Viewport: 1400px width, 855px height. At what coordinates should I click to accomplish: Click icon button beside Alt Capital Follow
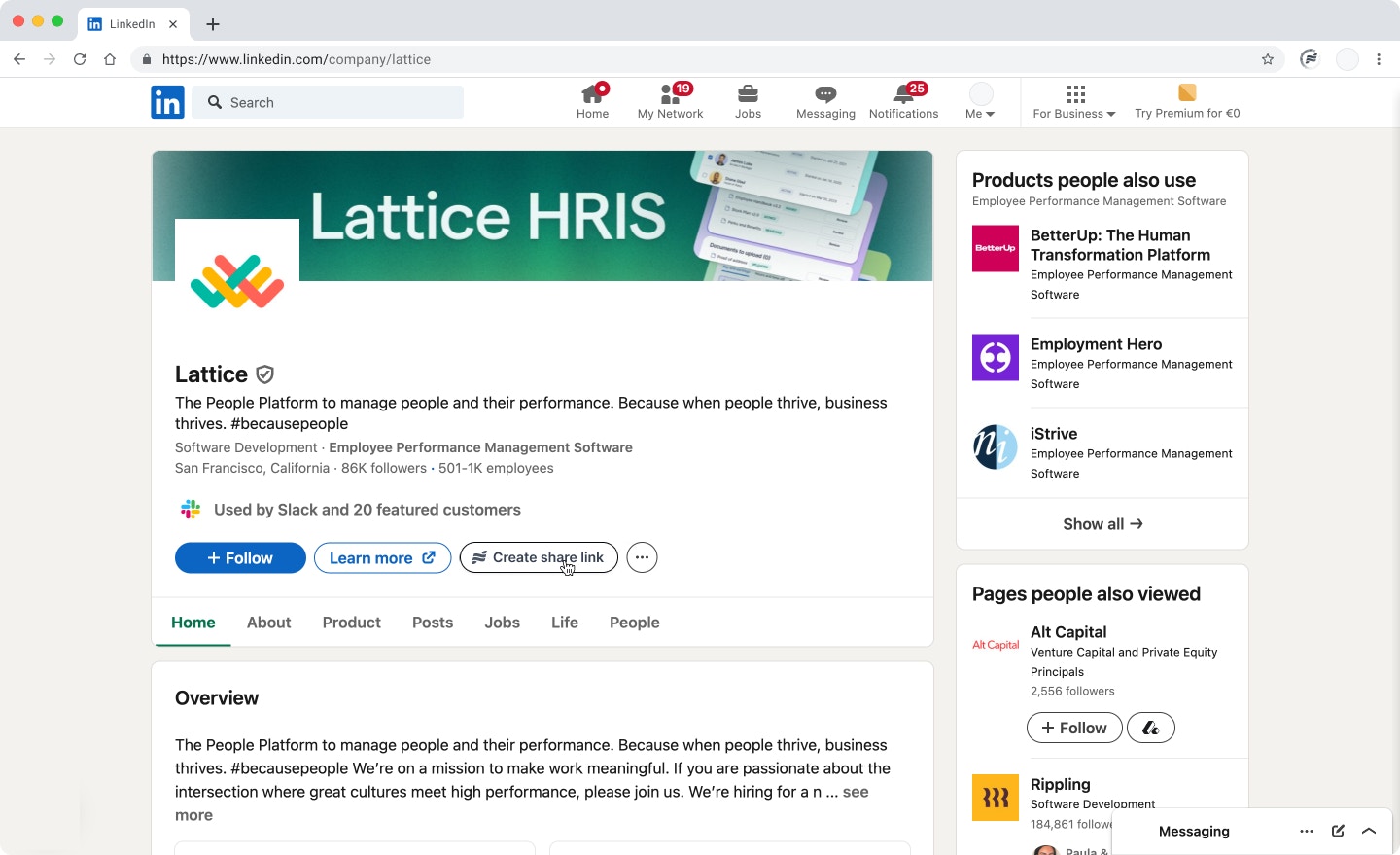coord(1151,728)
